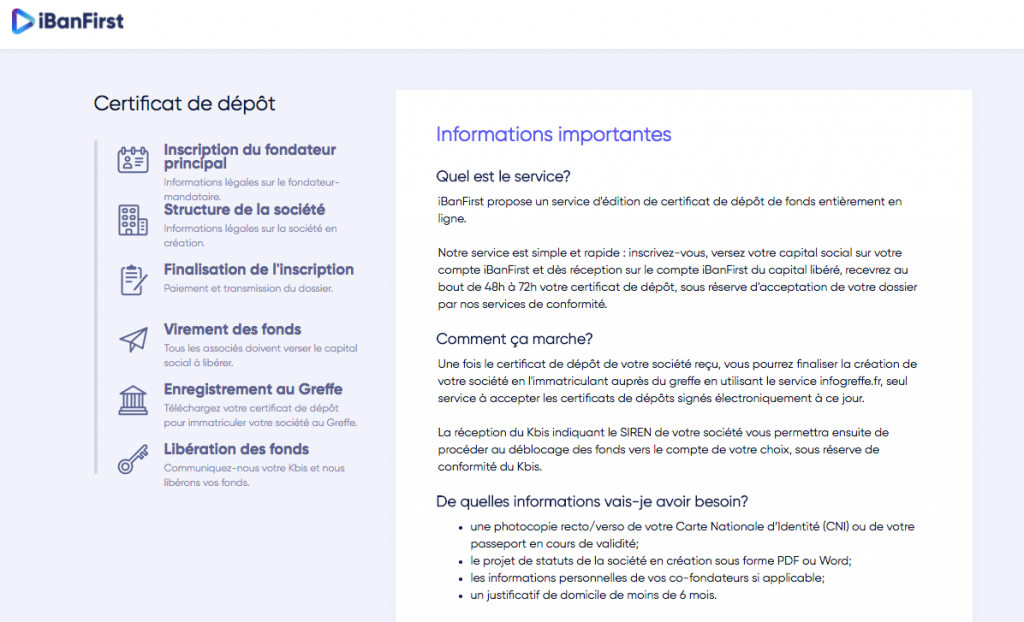Click the Certificat de dépôt heading

[184, 103]
